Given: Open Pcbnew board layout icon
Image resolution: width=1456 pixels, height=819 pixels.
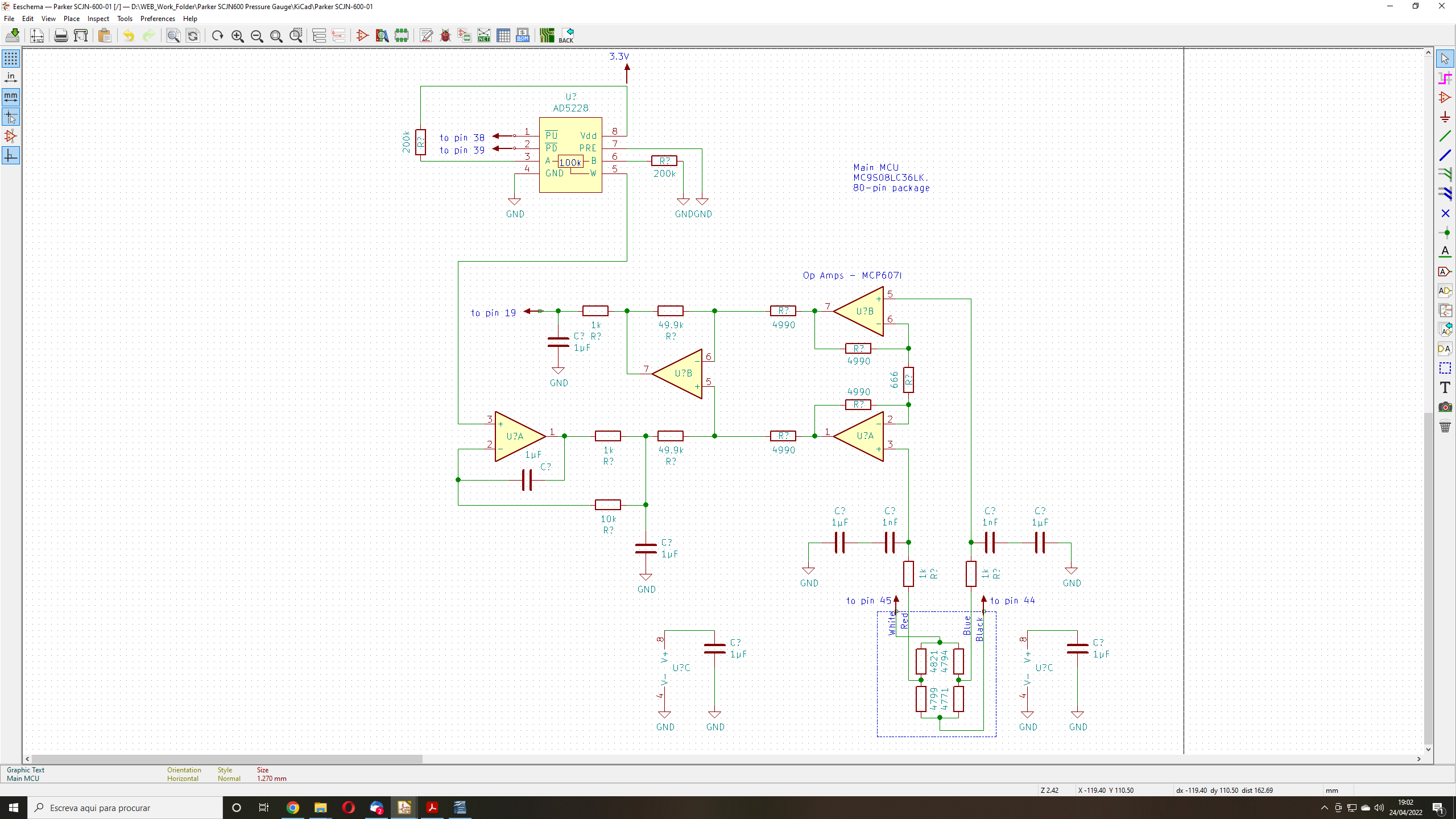Looking at the screenshot, I should 547,35.
